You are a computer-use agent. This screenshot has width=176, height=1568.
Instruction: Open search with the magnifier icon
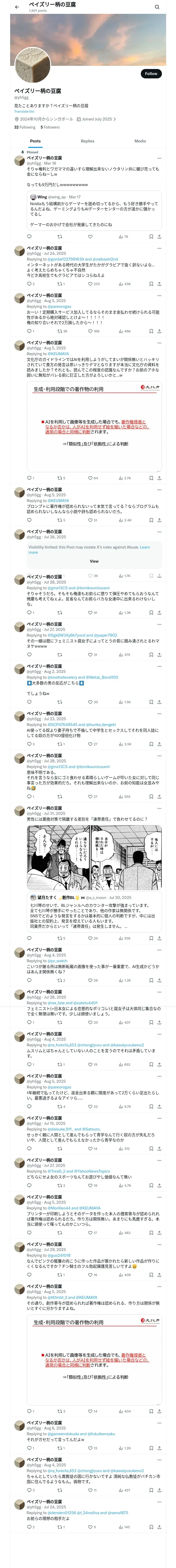tap(157, 7)
